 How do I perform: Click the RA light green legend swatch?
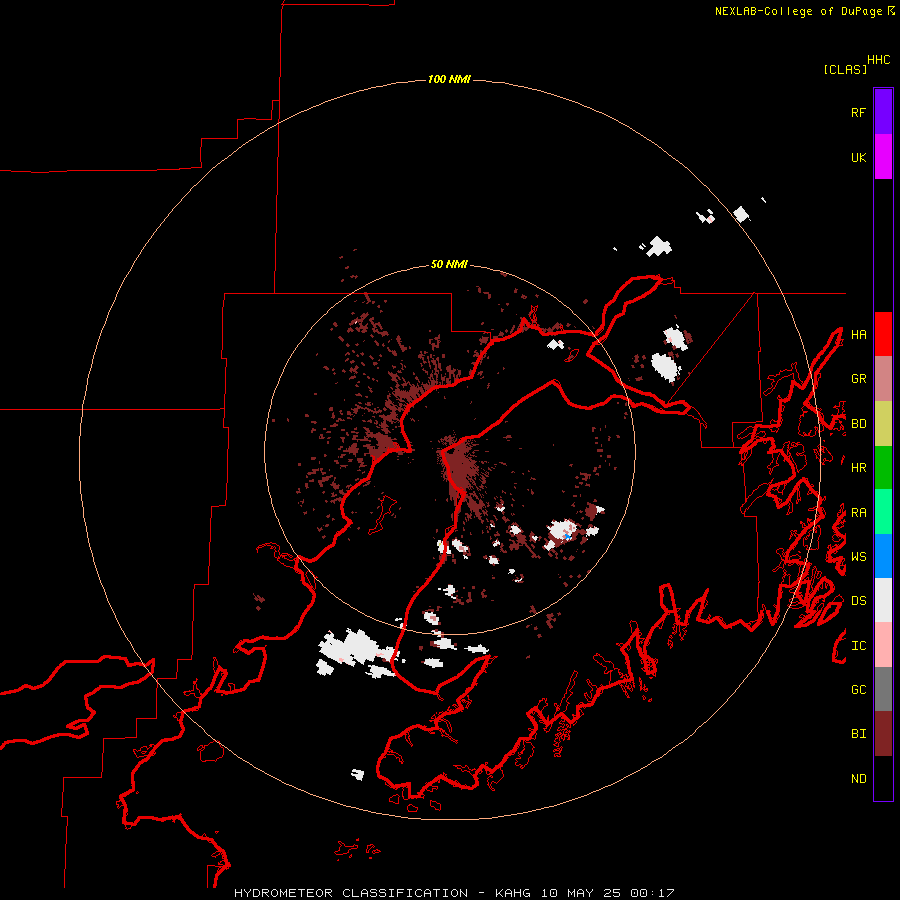[883, 512]
